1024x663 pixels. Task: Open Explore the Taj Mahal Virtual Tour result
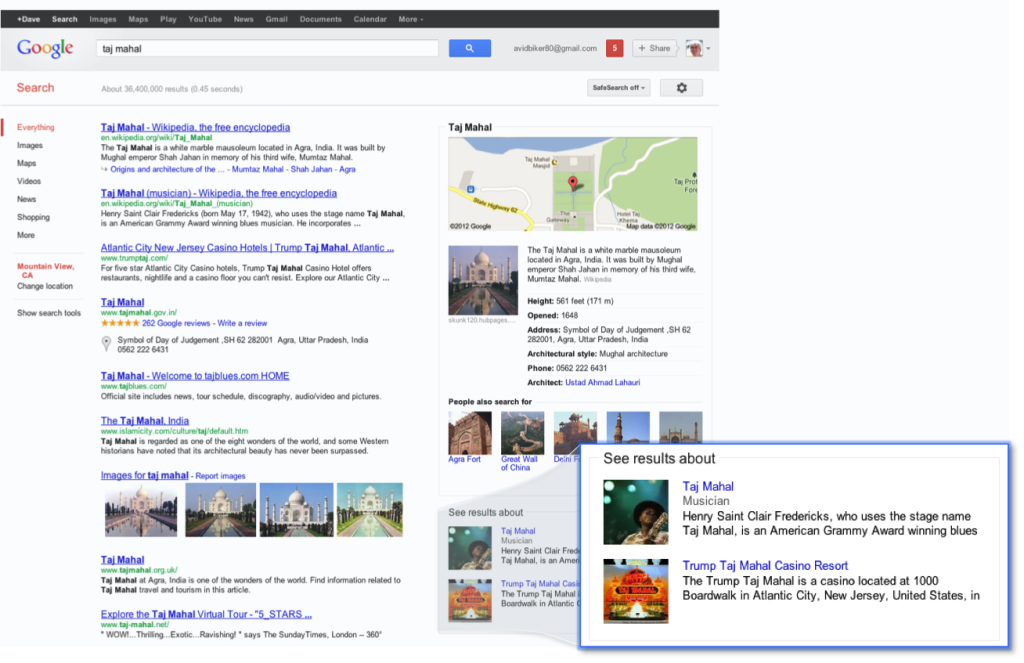(x=206, y=614)
